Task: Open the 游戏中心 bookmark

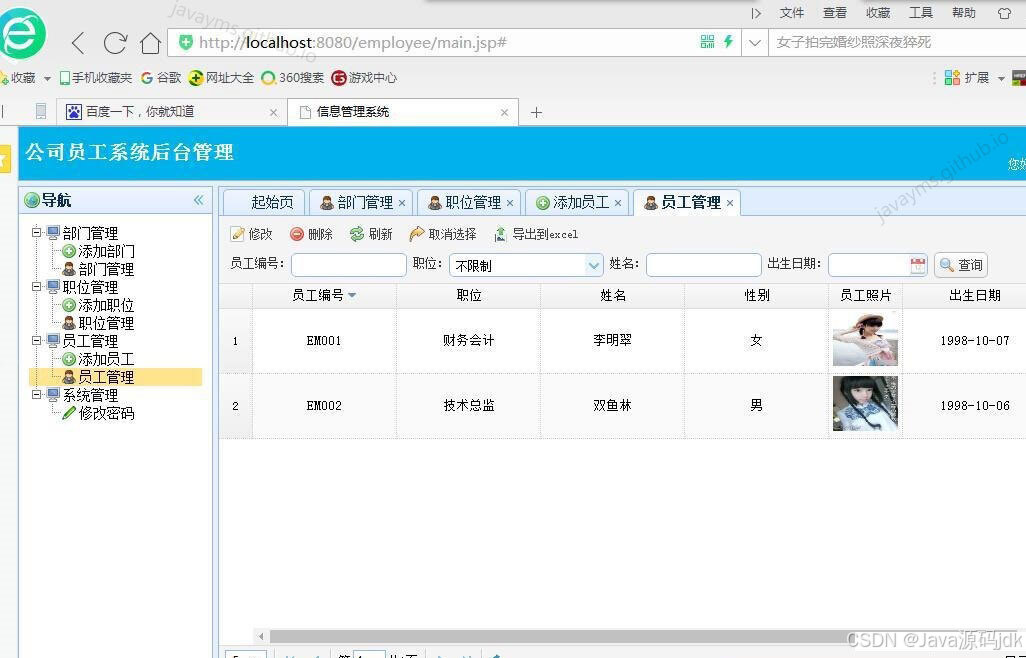Action: (364, 78)
